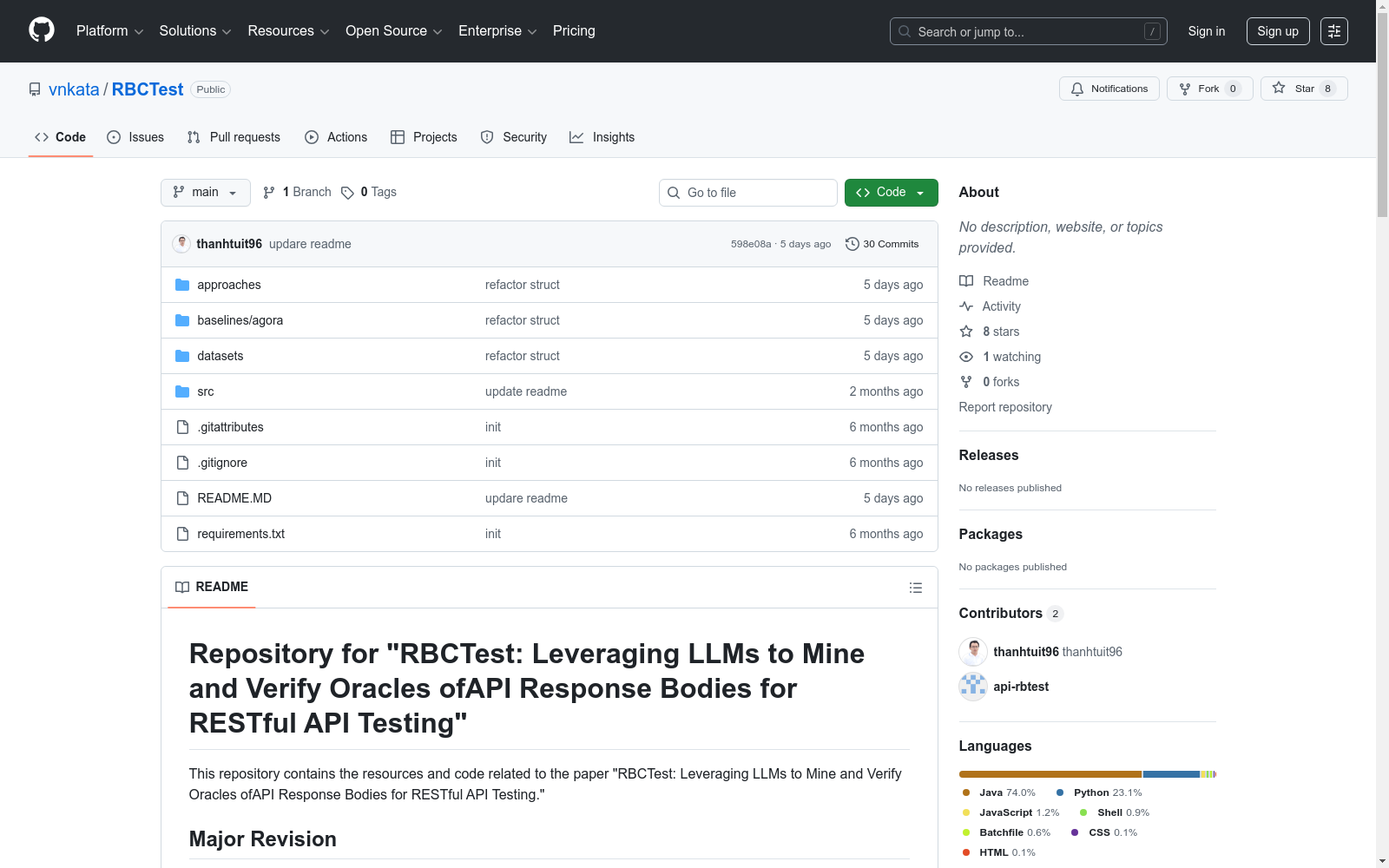Click the Sign up button
Image resolution: width=1389 pixels, height=868 pixels.
click(1278, 31)
